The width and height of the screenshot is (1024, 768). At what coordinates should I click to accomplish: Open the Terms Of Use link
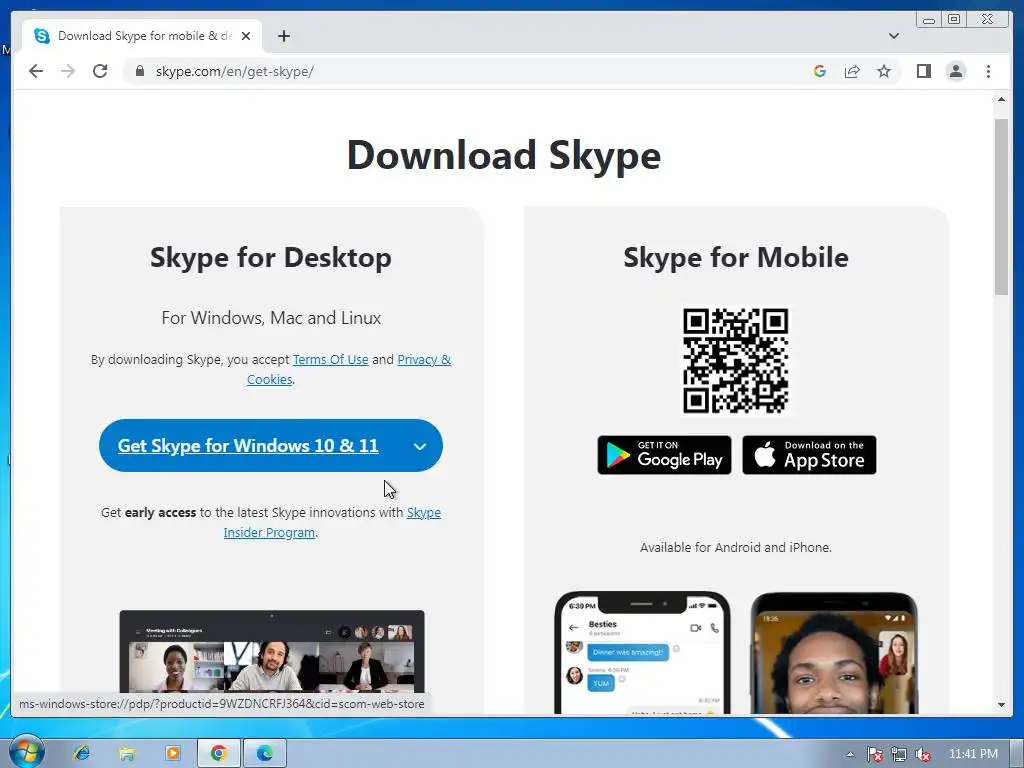pos(330,359)
